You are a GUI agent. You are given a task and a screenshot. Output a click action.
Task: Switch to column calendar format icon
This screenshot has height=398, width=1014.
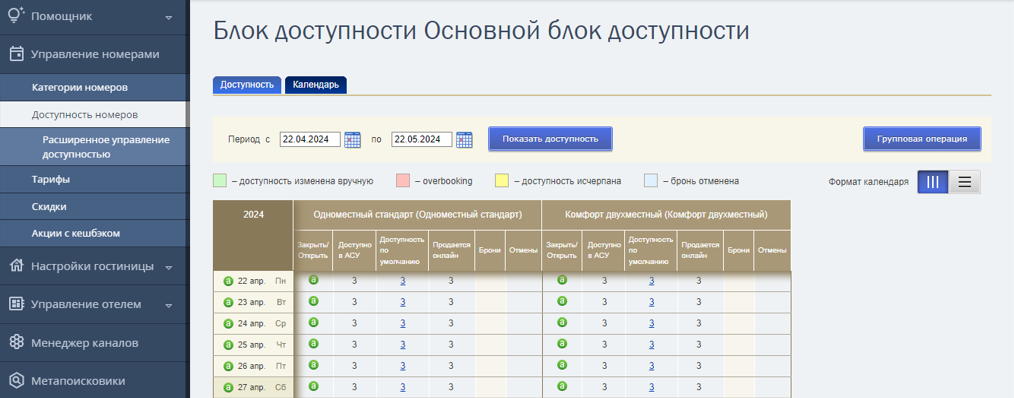coord(933,182)
